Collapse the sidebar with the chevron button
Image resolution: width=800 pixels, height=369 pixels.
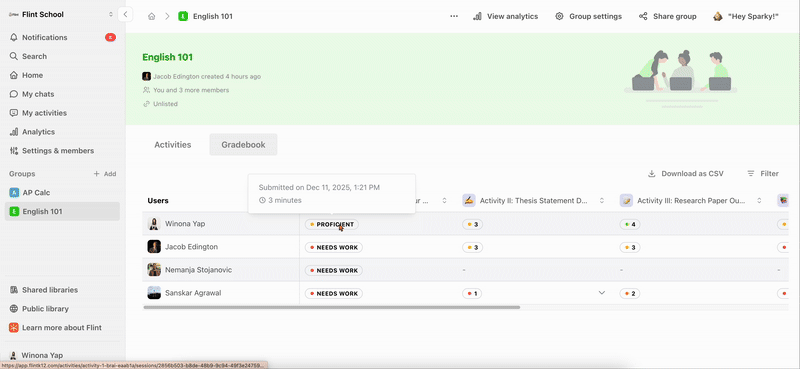(x=125, y=14)
